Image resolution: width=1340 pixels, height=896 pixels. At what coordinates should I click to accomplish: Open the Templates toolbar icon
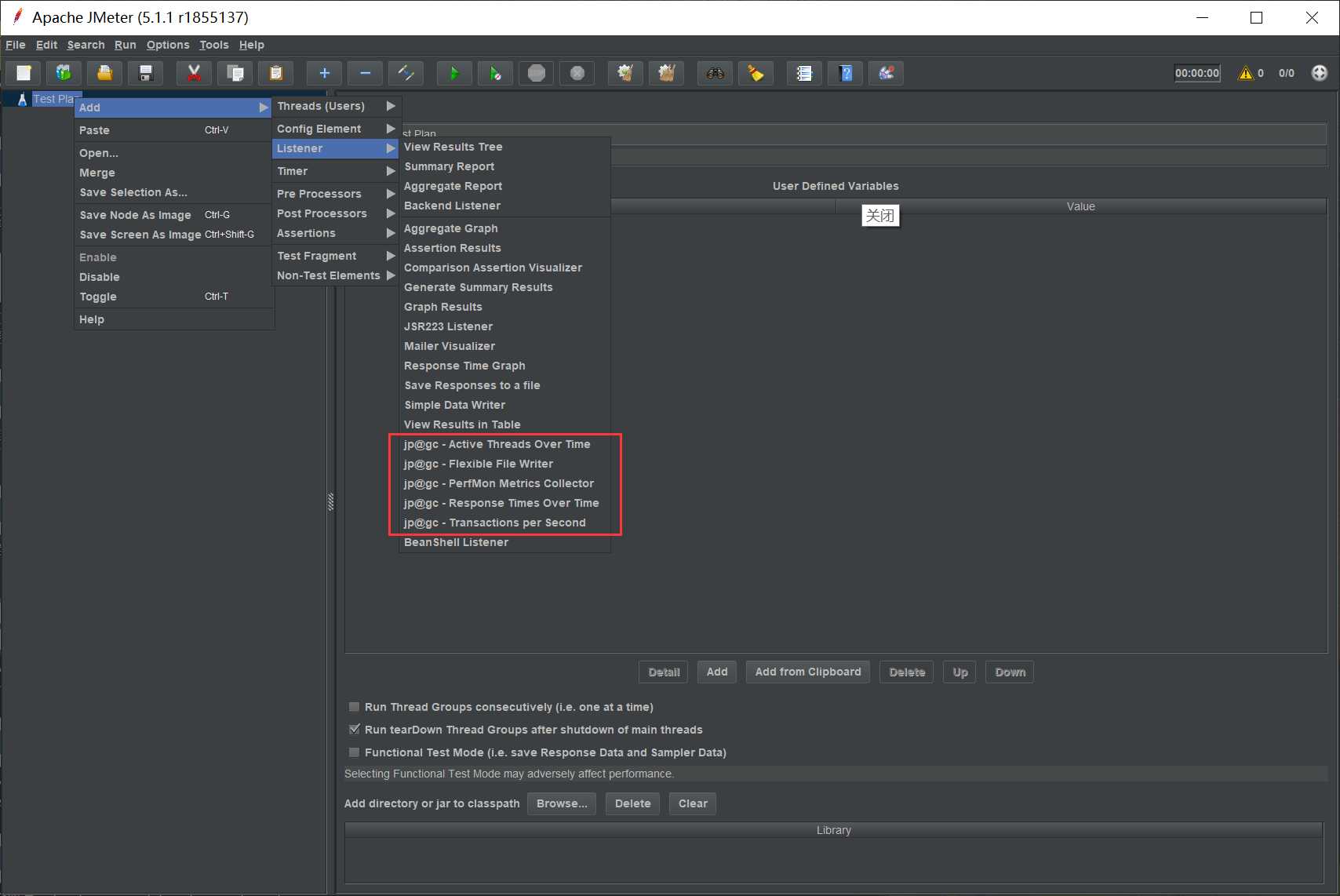(64, 73)
